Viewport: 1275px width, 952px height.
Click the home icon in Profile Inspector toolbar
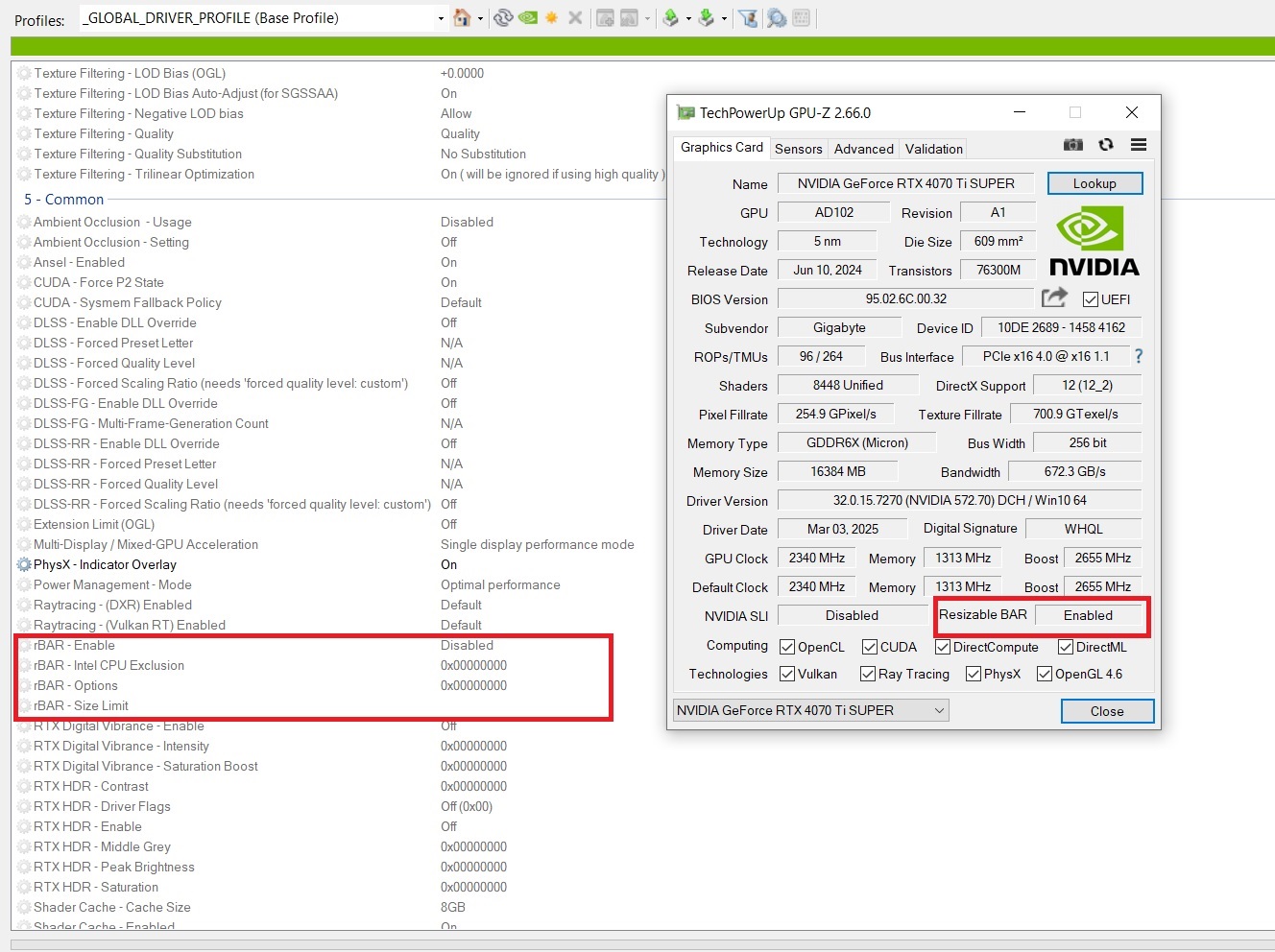click(462, 17)
